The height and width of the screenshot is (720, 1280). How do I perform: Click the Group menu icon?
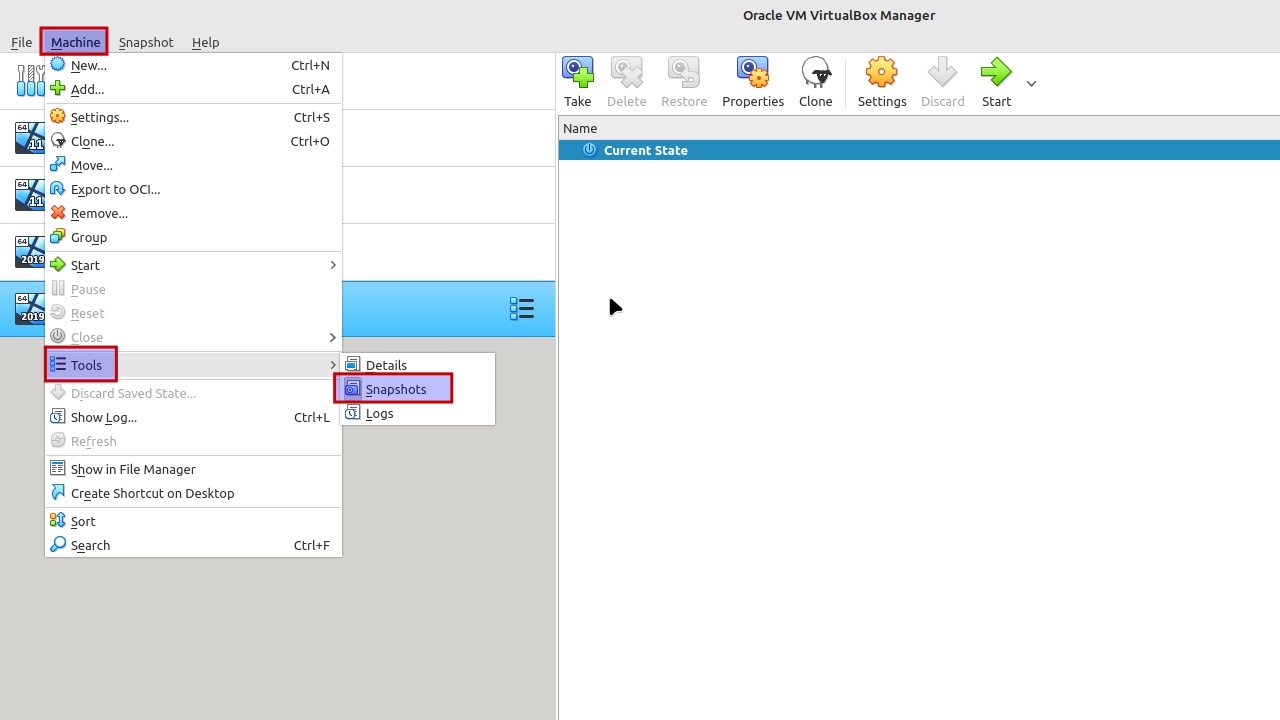(x=58, y=237)
